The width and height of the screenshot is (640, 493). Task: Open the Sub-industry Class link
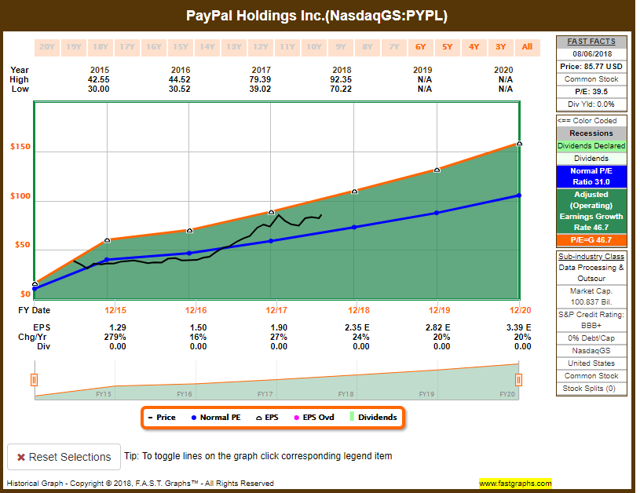coord(591,256)
